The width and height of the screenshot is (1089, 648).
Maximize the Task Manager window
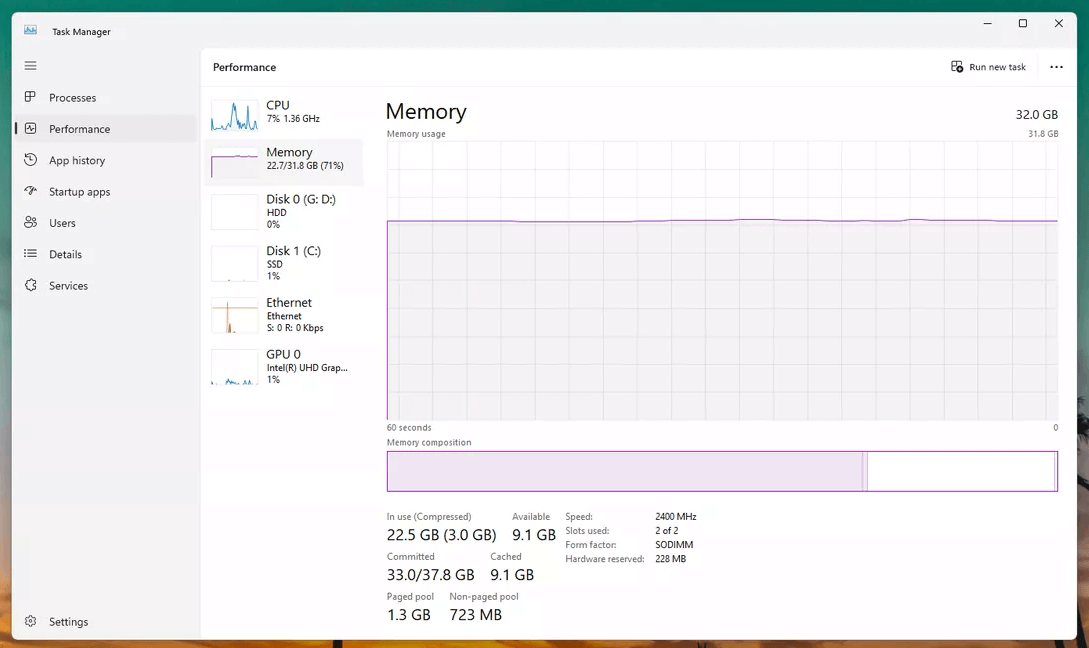pyautogui.click(x=1022, y=23)
